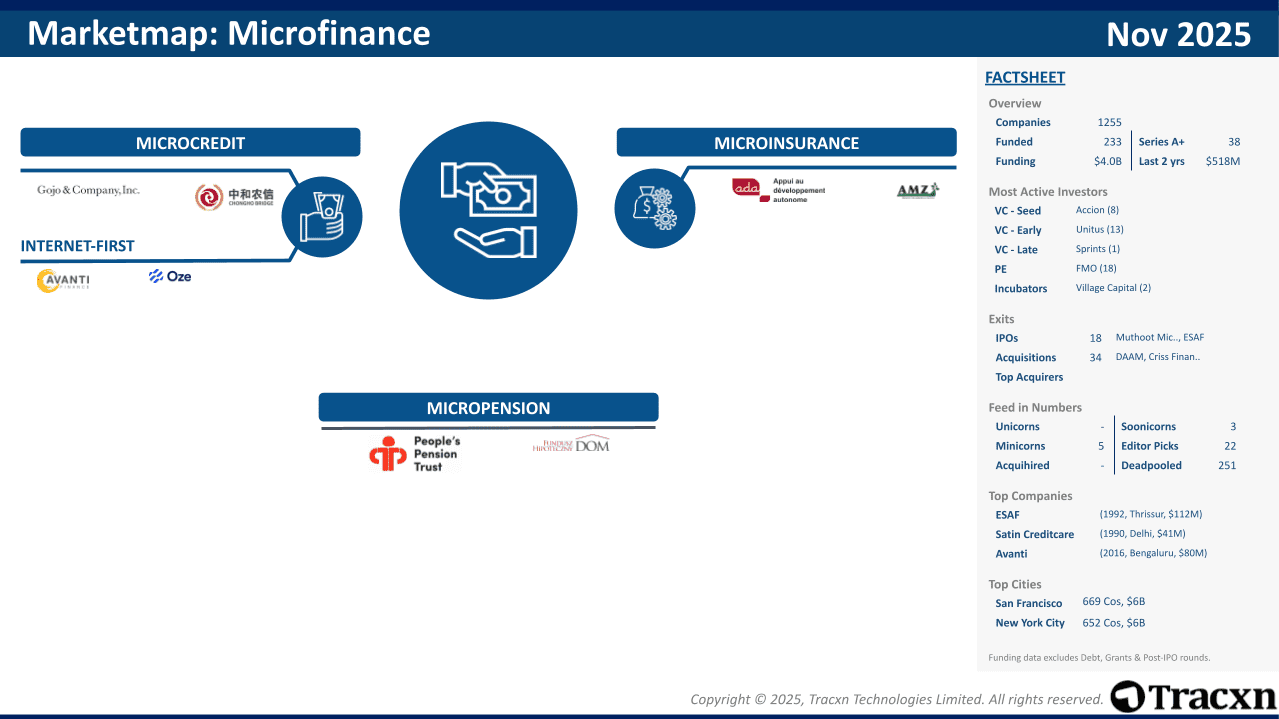Open the FACTSHEET link

point(1025,77)
